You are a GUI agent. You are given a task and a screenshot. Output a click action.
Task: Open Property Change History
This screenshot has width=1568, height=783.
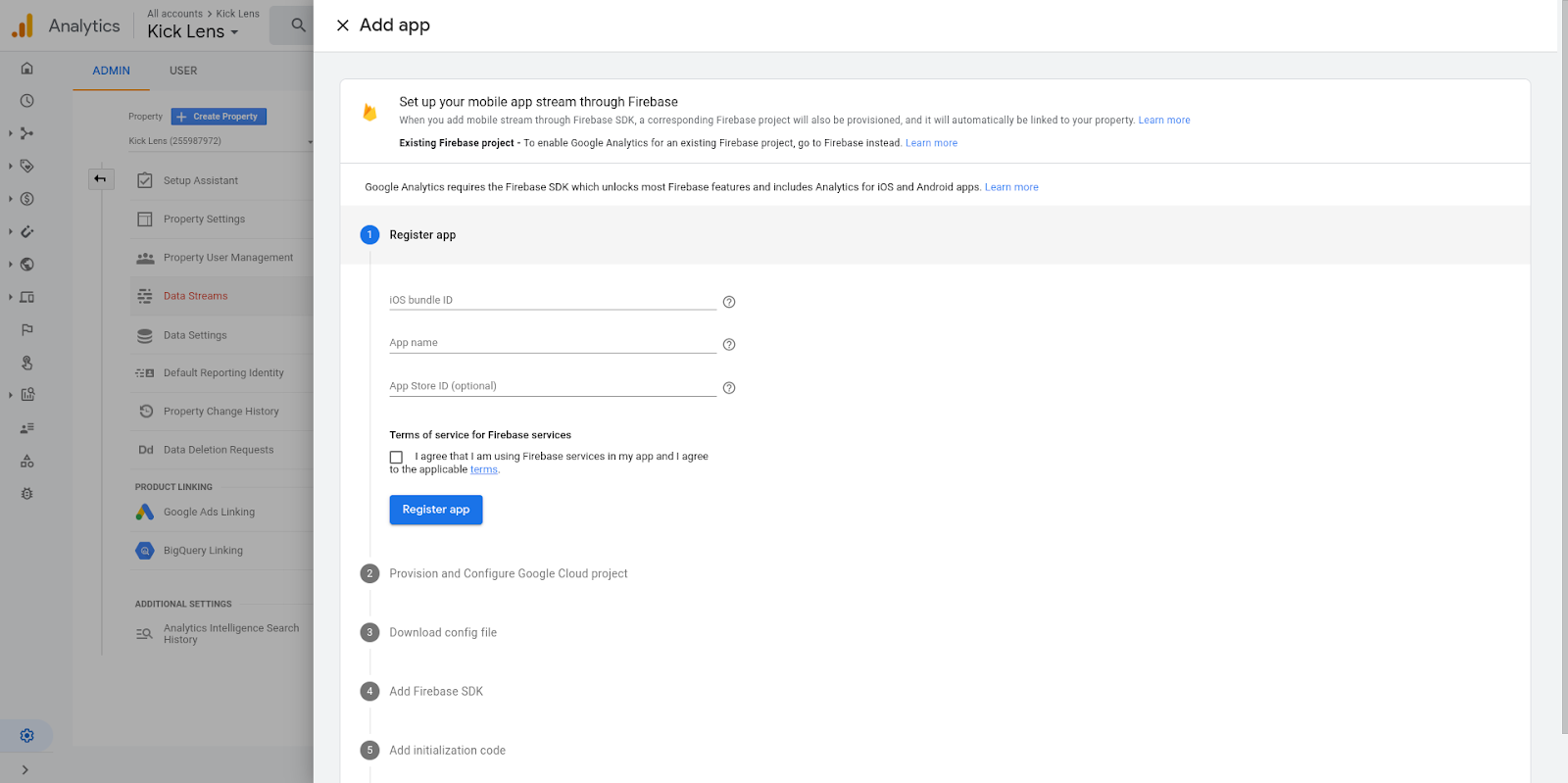coord(221,412)
